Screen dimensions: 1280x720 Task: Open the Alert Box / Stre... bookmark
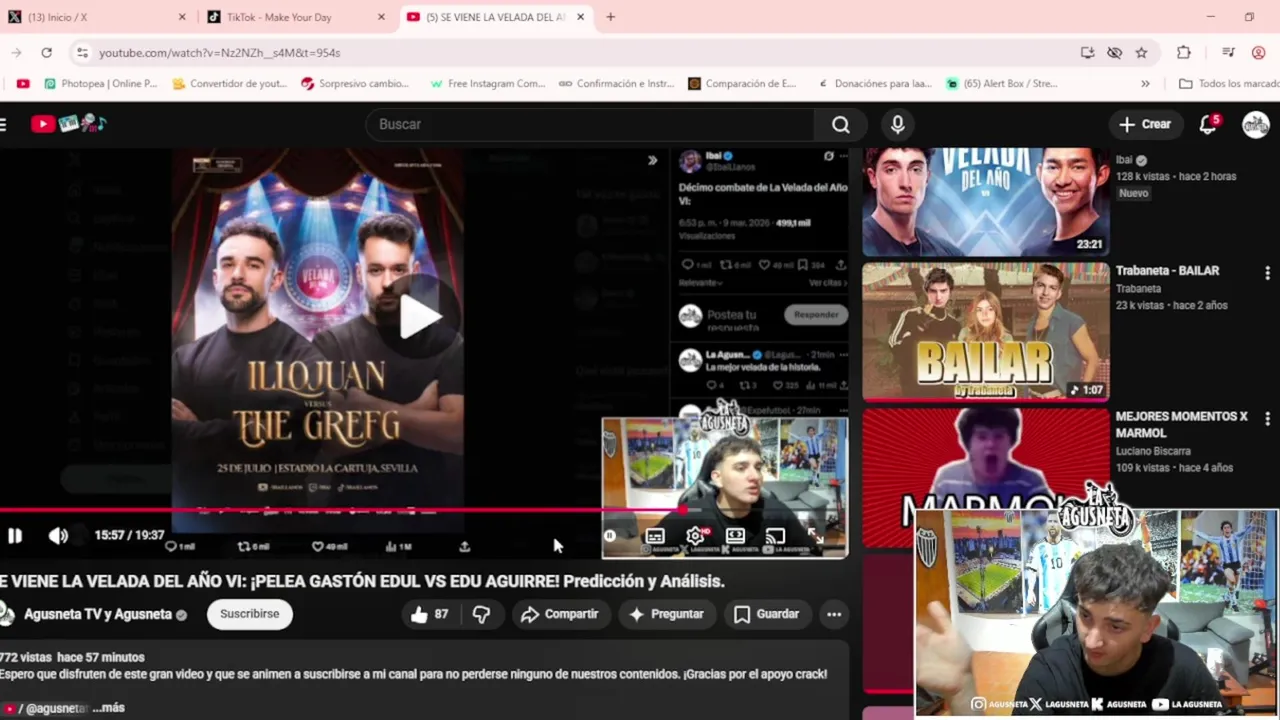click(x=1001, y=84)
